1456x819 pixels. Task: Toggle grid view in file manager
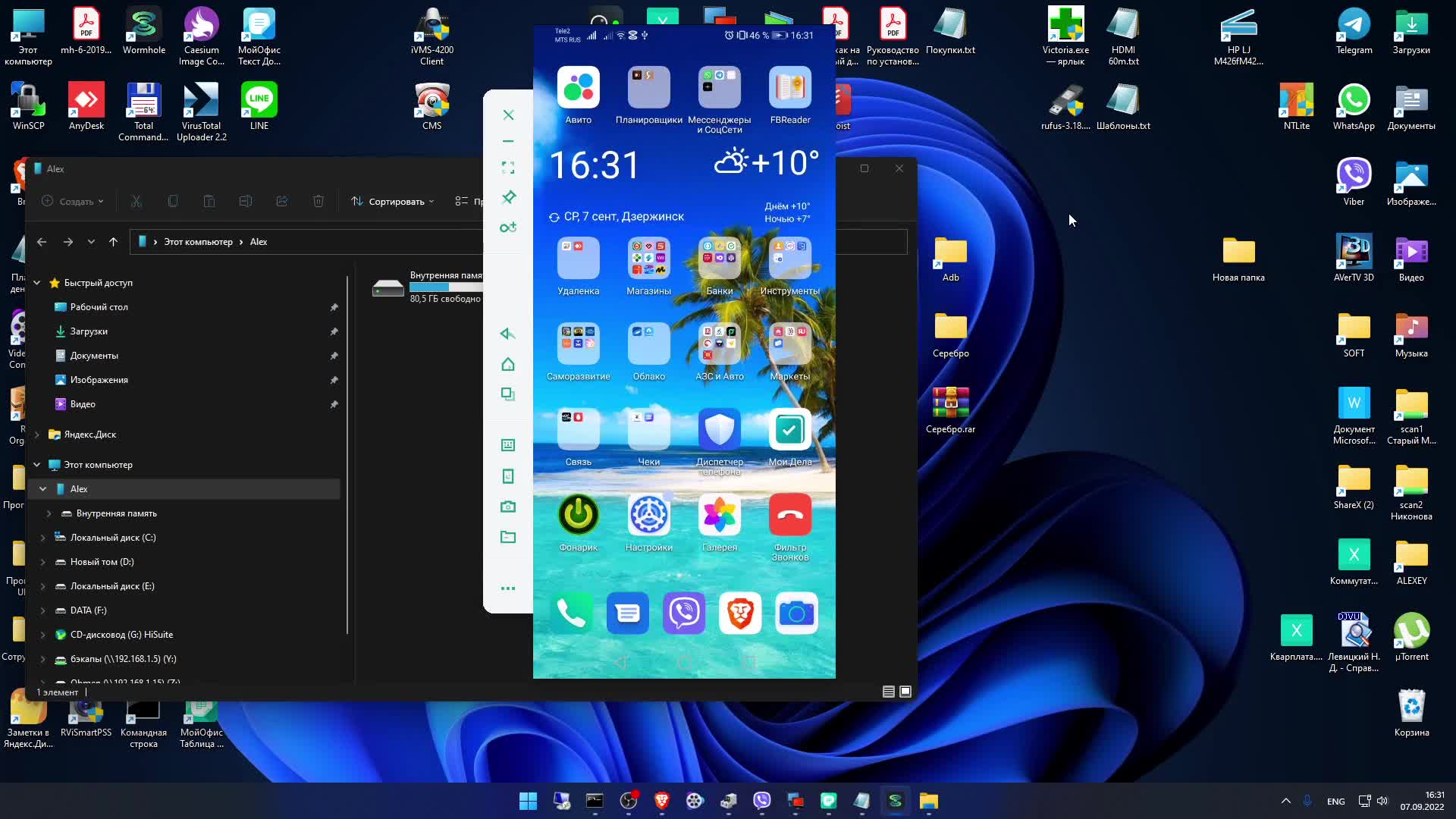(x=906, y=692)
